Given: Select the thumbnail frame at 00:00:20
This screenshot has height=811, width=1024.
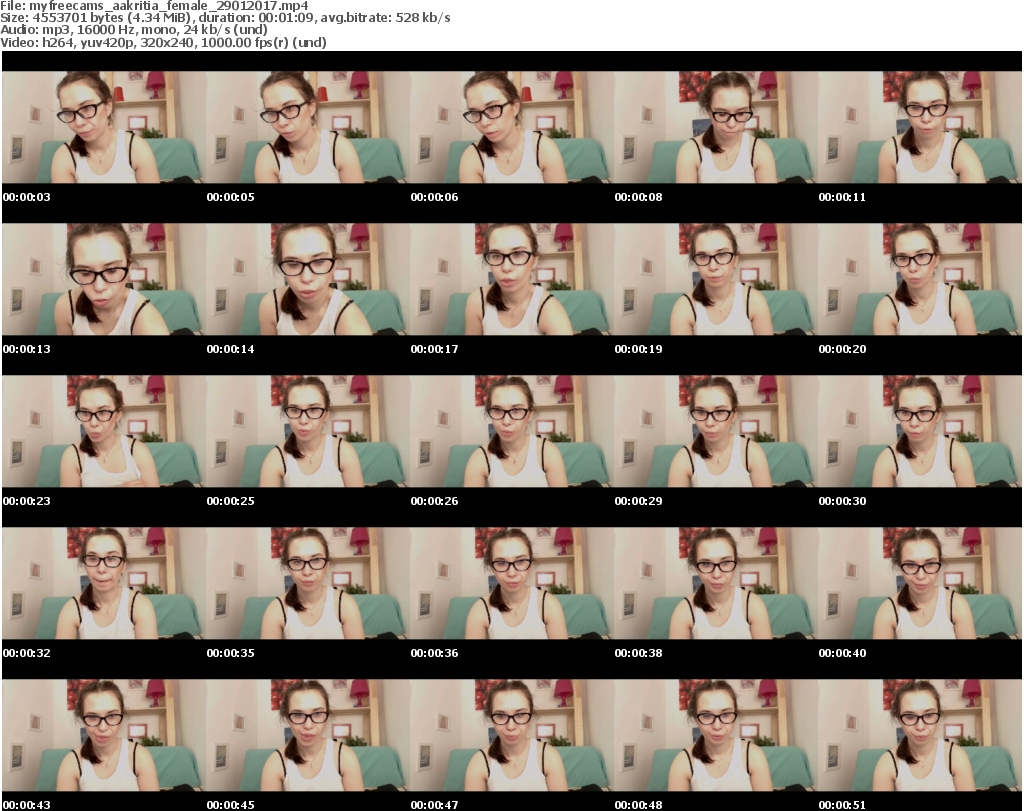Looking at the screenshot, I should point(920,279).
